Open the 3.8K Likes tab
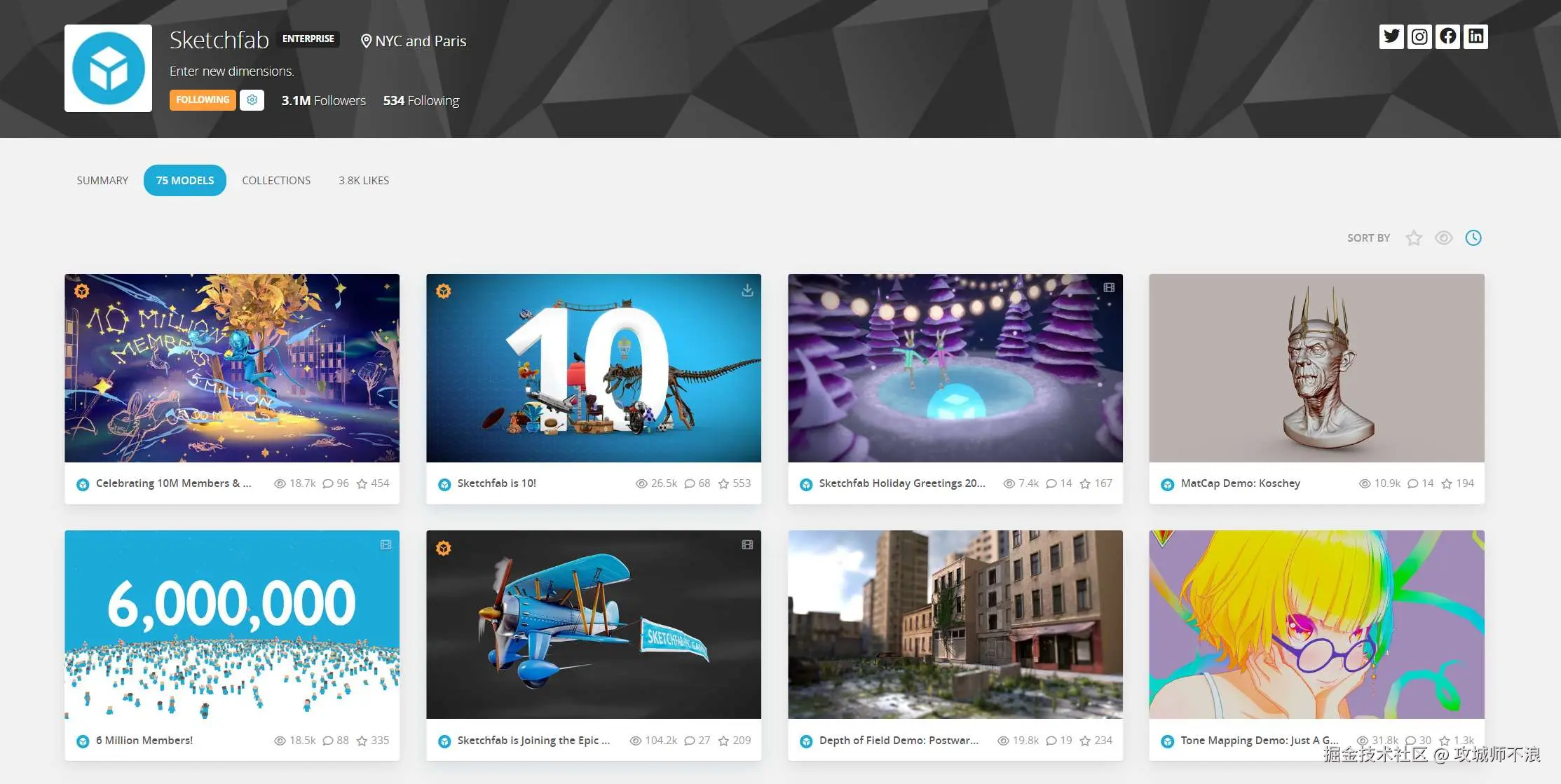 click(364, 181)
